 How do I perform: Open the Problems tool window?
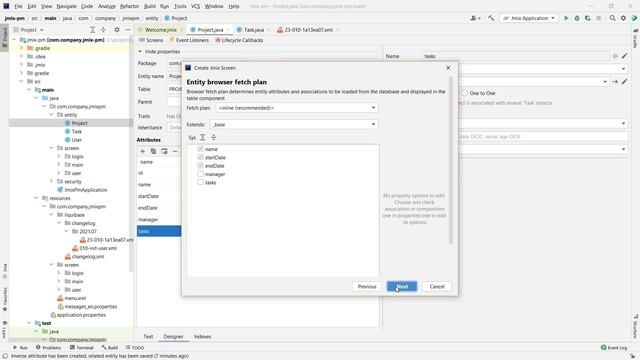pos(48,348)
